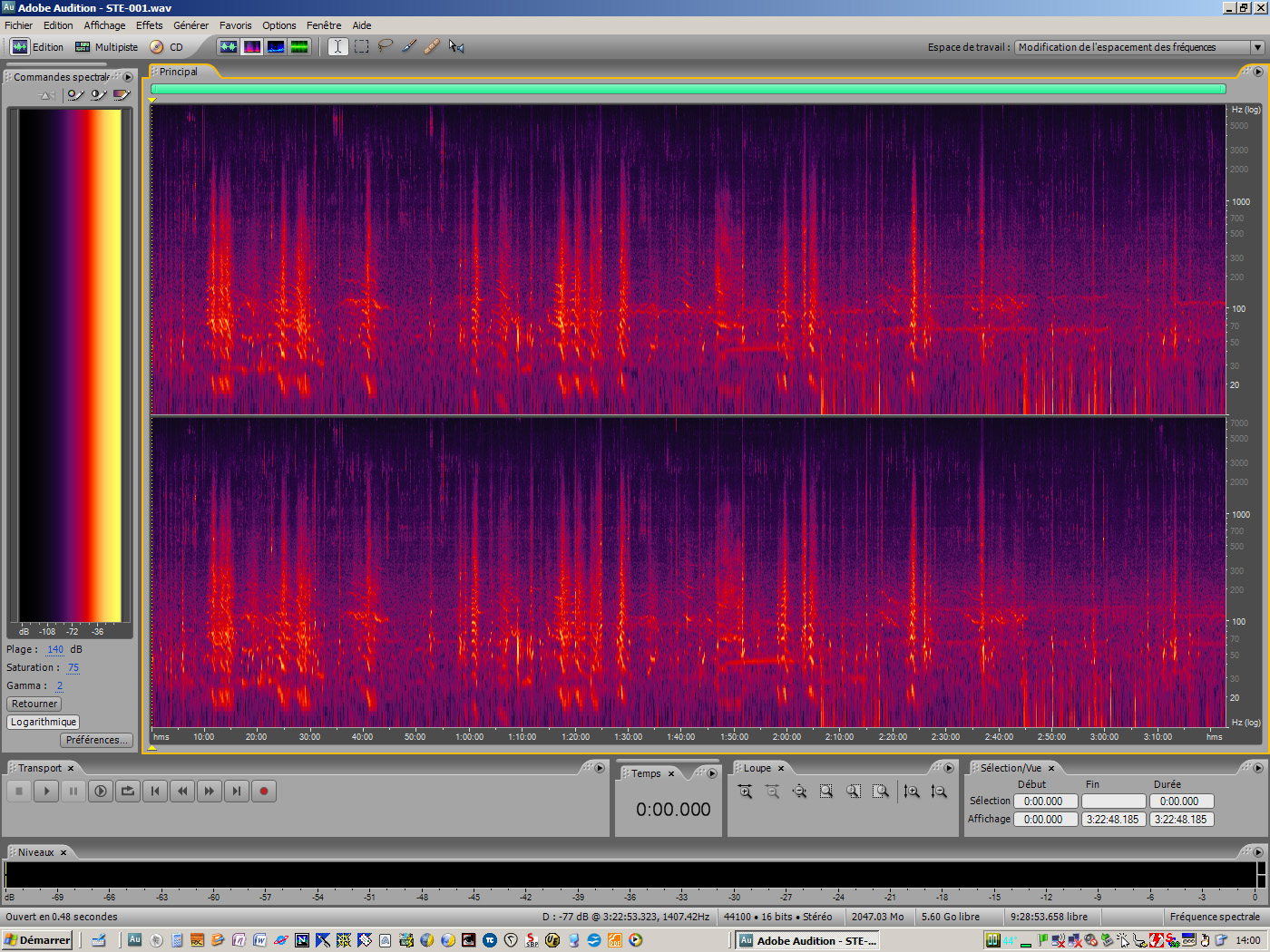Open the Préférences dialog
The height and width of the screenshot is (952, 1270).
coord(96,740)
